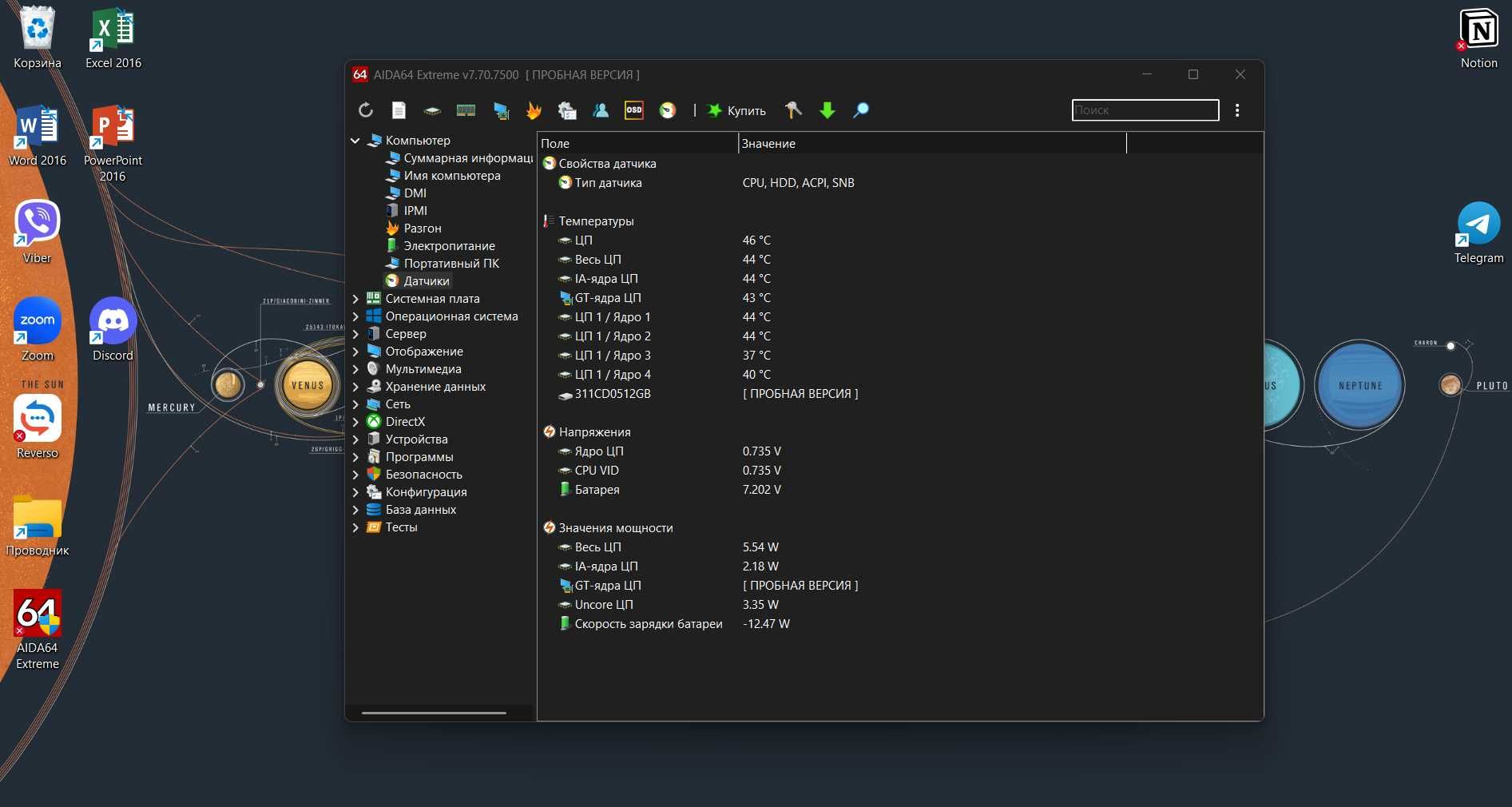This screenshot has width=1512, height=807.
Task: Select the Uncore ЦП power row
Action: point(900,605)
